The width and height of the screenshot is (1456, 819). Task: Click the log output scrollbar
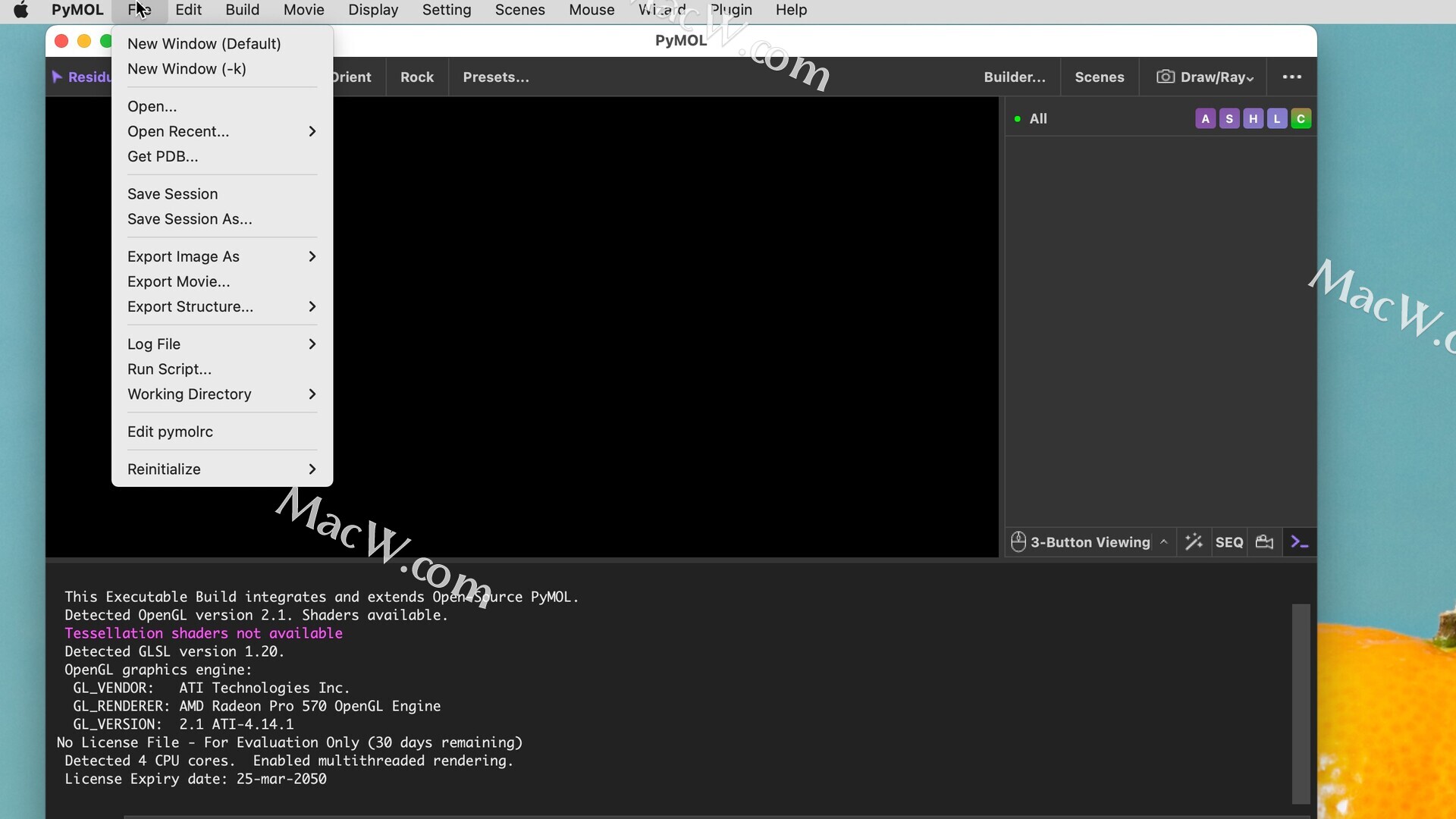click(1301, 703)
